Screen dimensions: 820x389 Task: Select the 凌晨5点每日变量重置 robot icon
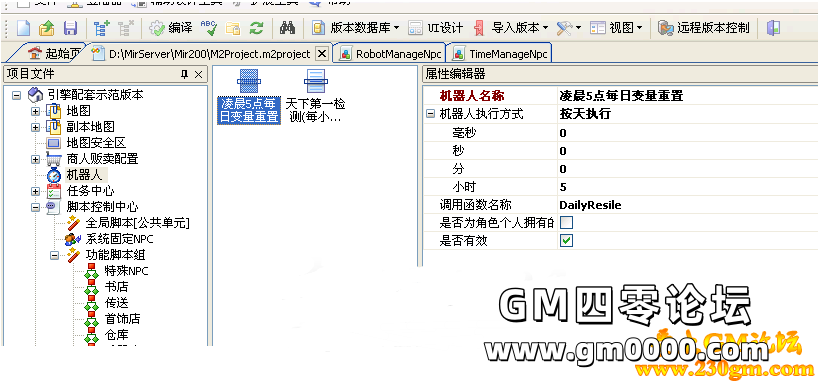point(247,96)
